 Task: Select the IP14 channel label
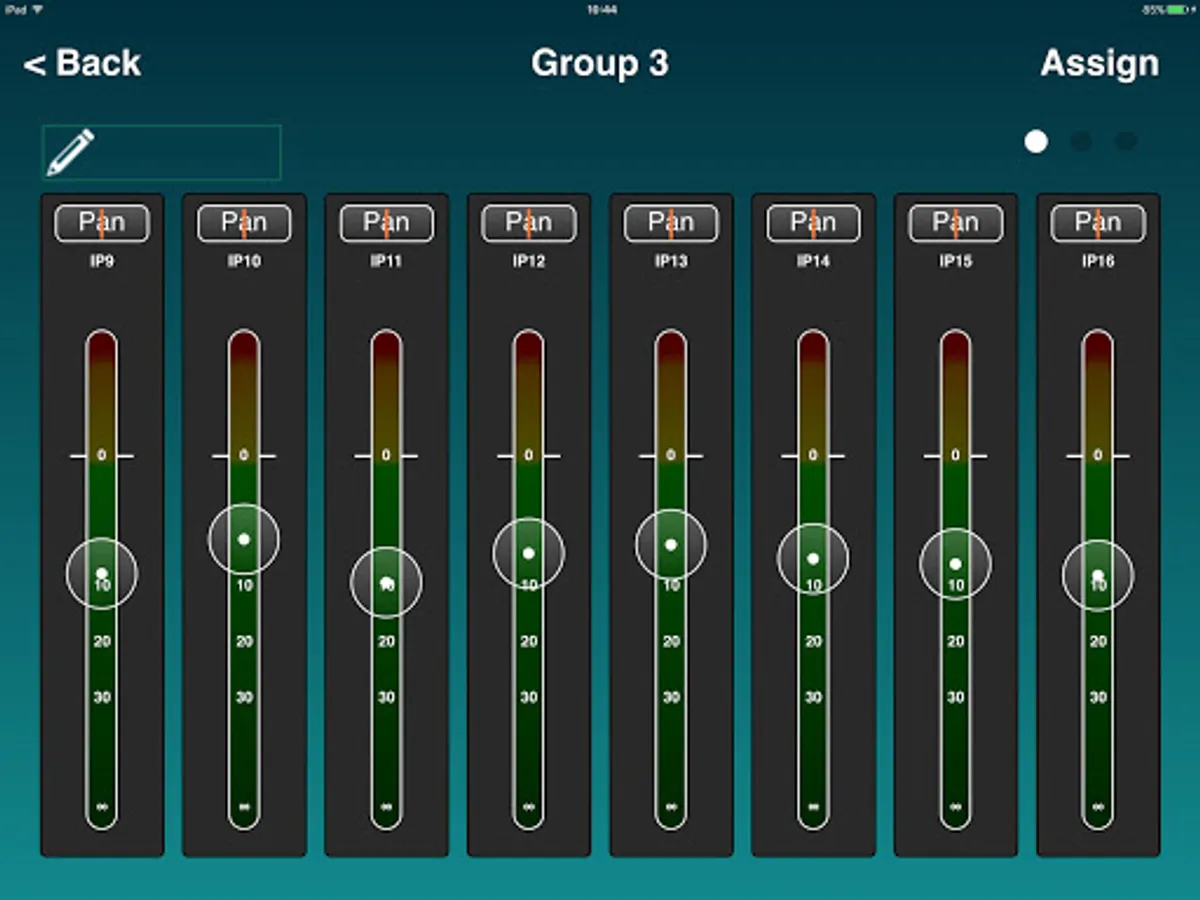[x=813, y=262]
